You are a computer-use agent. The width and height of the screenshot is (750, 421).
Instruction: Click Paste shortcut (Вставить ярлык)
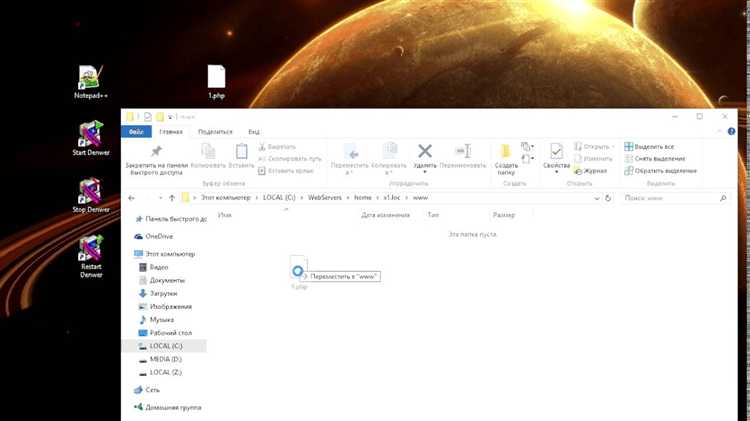tap(286, 171)
